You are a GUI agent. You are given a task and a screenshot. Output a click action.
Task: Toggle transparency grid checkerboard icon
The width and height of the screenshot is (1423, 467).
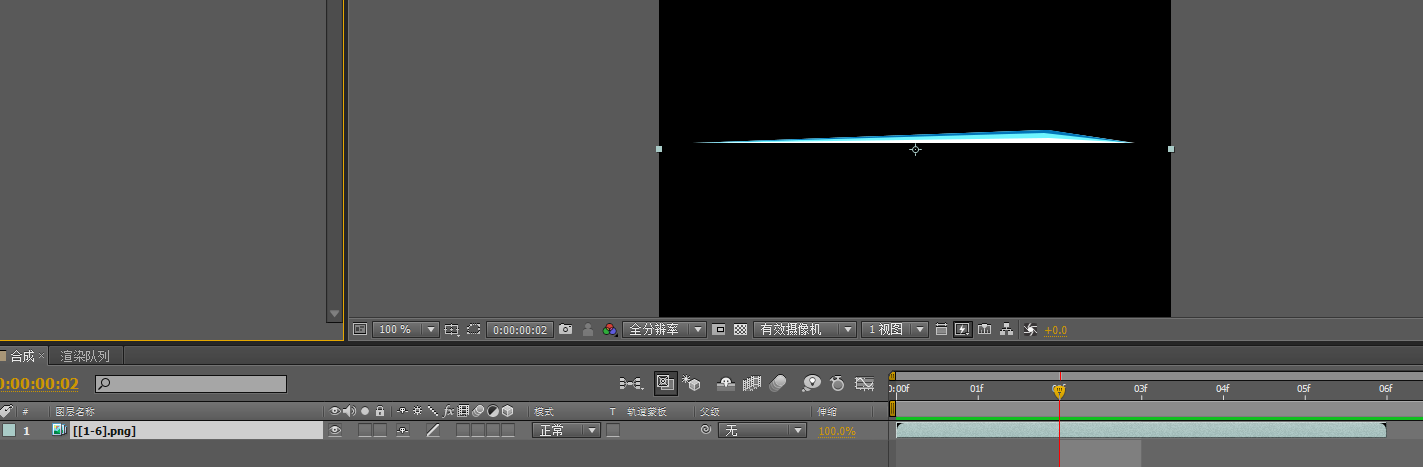741,329
